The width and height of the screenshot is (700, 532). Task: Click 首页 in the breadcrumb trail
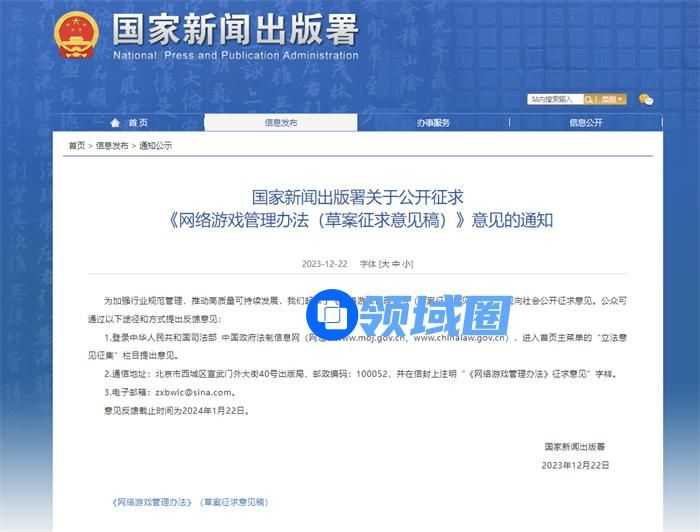76,146
